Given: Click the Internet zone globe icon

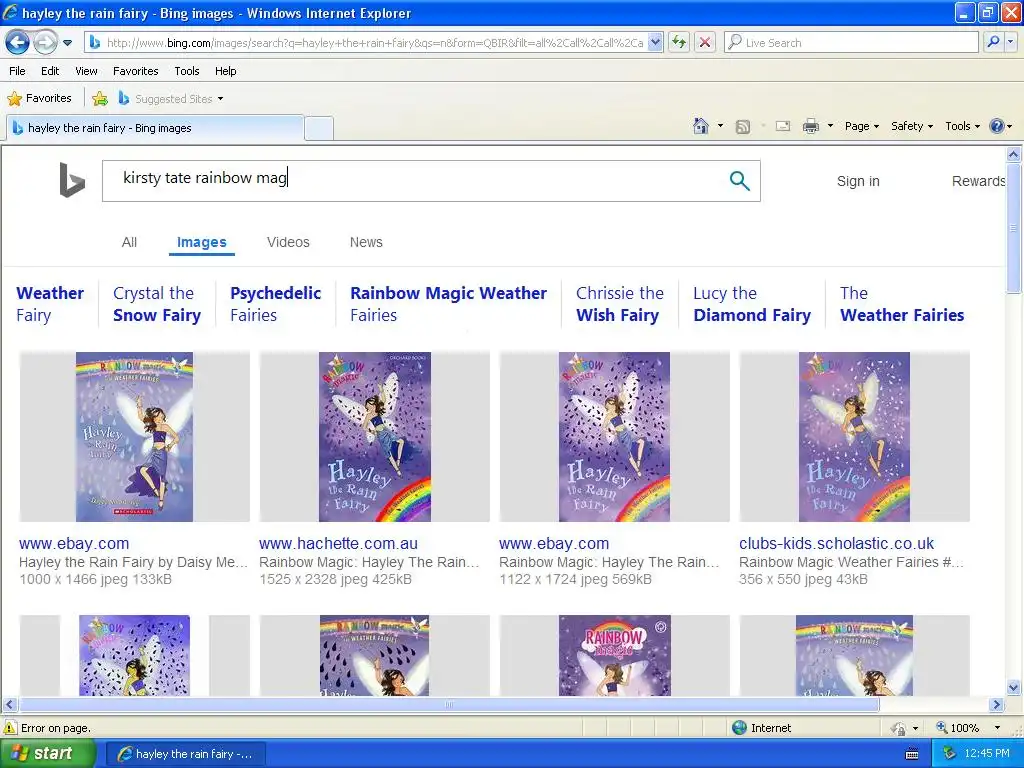Looking at the screenshot, I should pyautogui.click(x=739, y=728).
